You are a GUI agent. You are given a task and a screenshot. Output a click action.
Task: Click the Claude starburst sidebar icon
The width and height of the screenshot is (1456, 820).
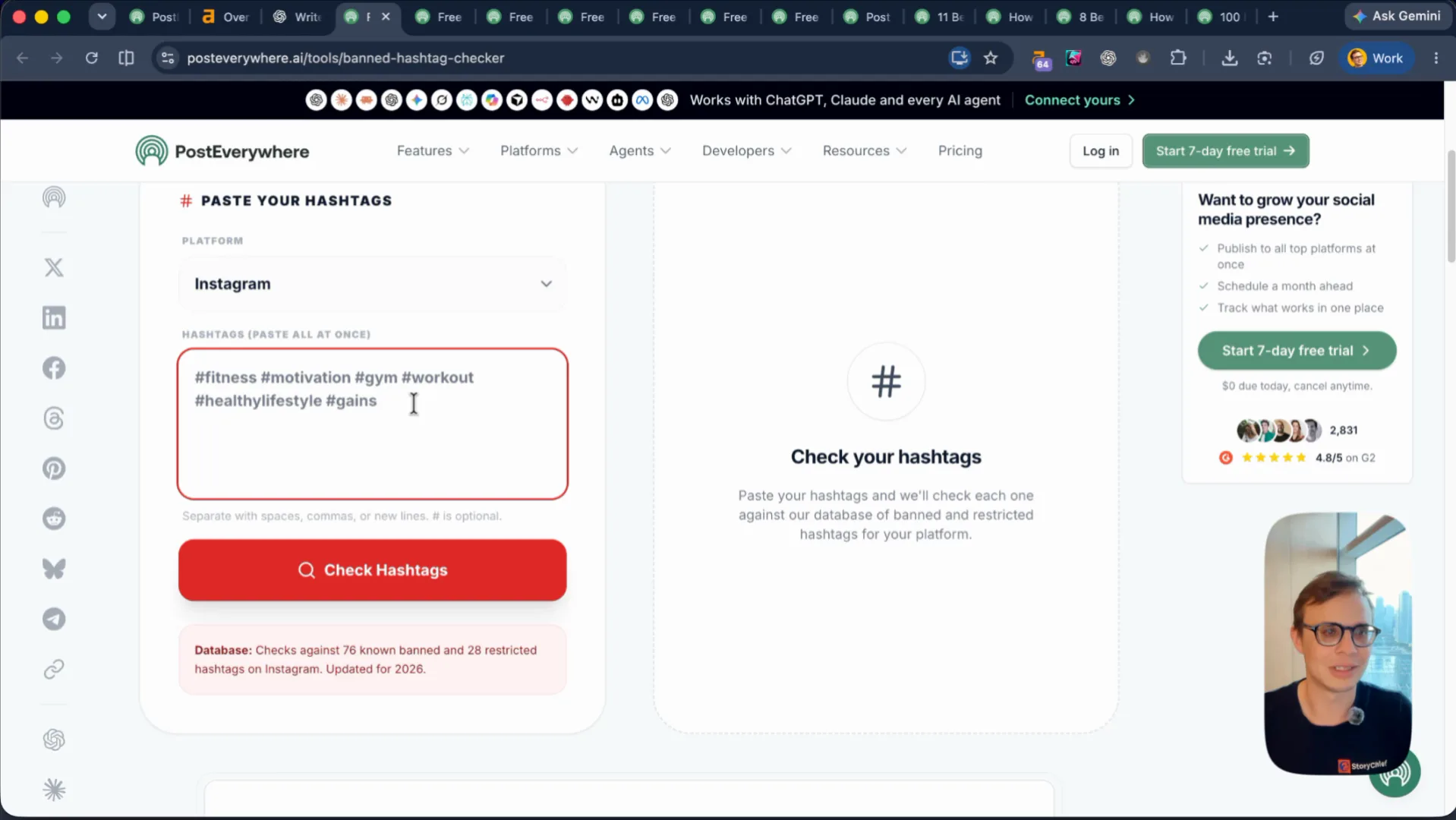[x=54, y=790]
